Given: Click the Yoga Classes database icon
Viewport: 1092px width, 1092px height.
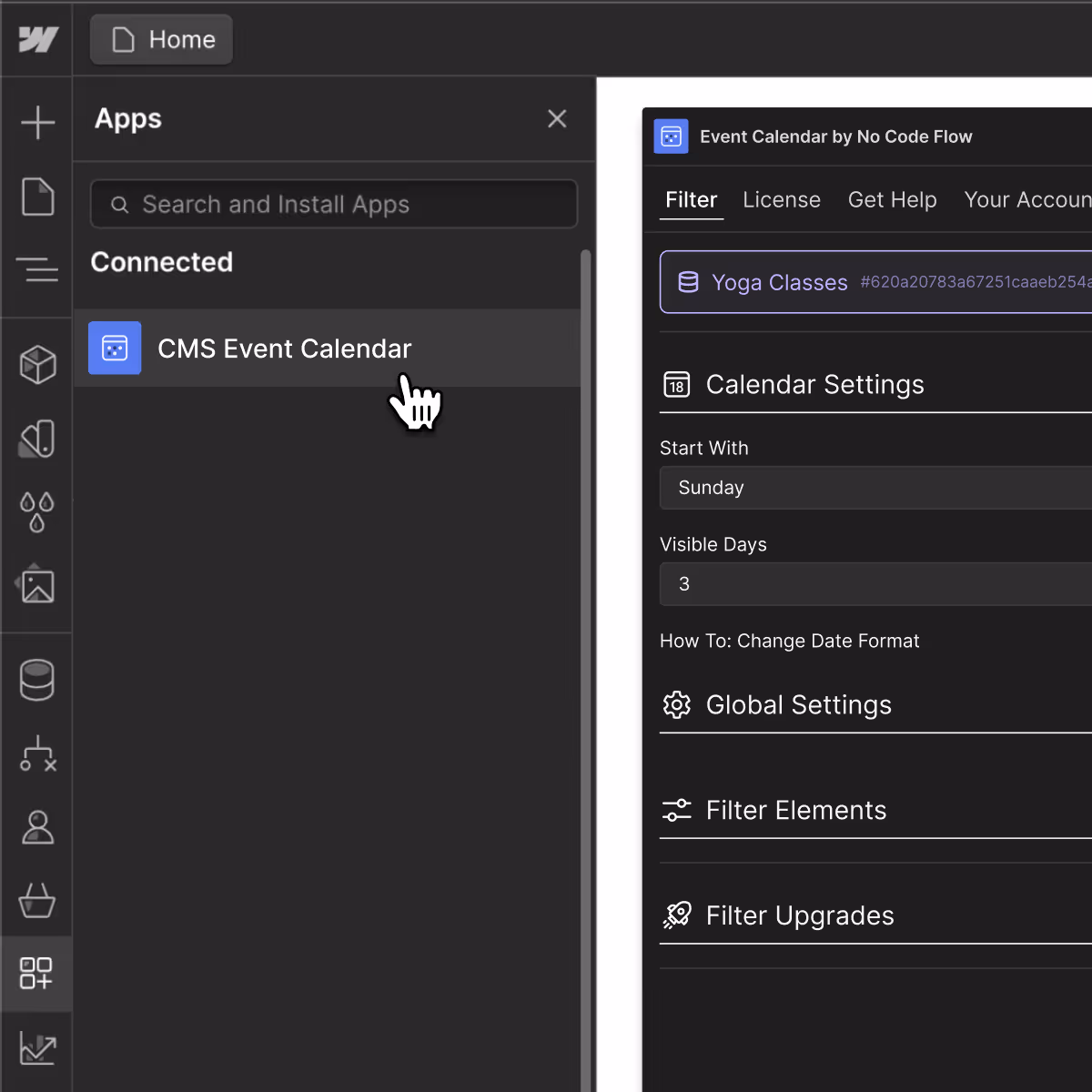Looking at the screenshot, I should (689, 282).
